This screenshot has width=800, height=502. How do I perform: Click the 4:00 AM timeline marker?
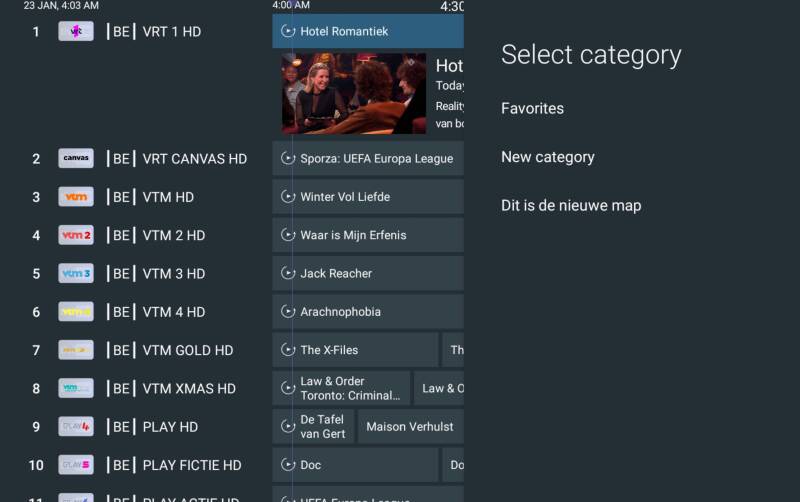coord(291,6)
